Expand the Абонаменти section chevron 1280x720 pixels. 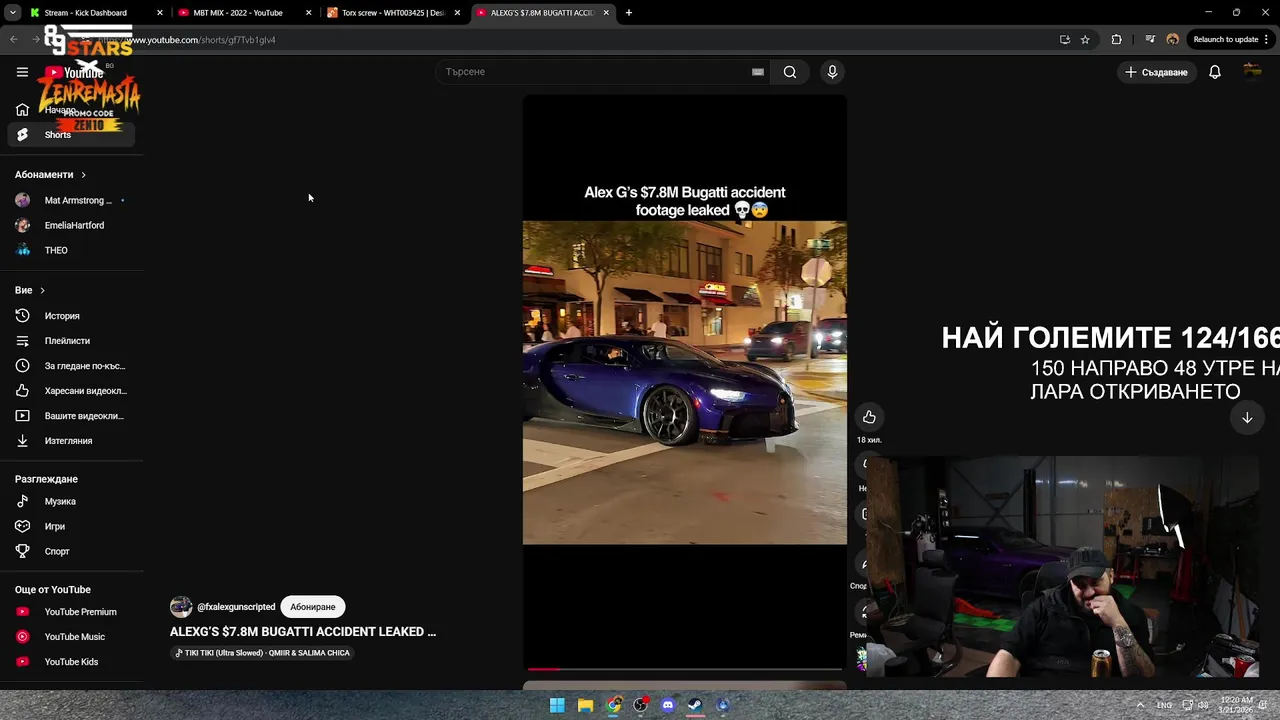(83, 175)
